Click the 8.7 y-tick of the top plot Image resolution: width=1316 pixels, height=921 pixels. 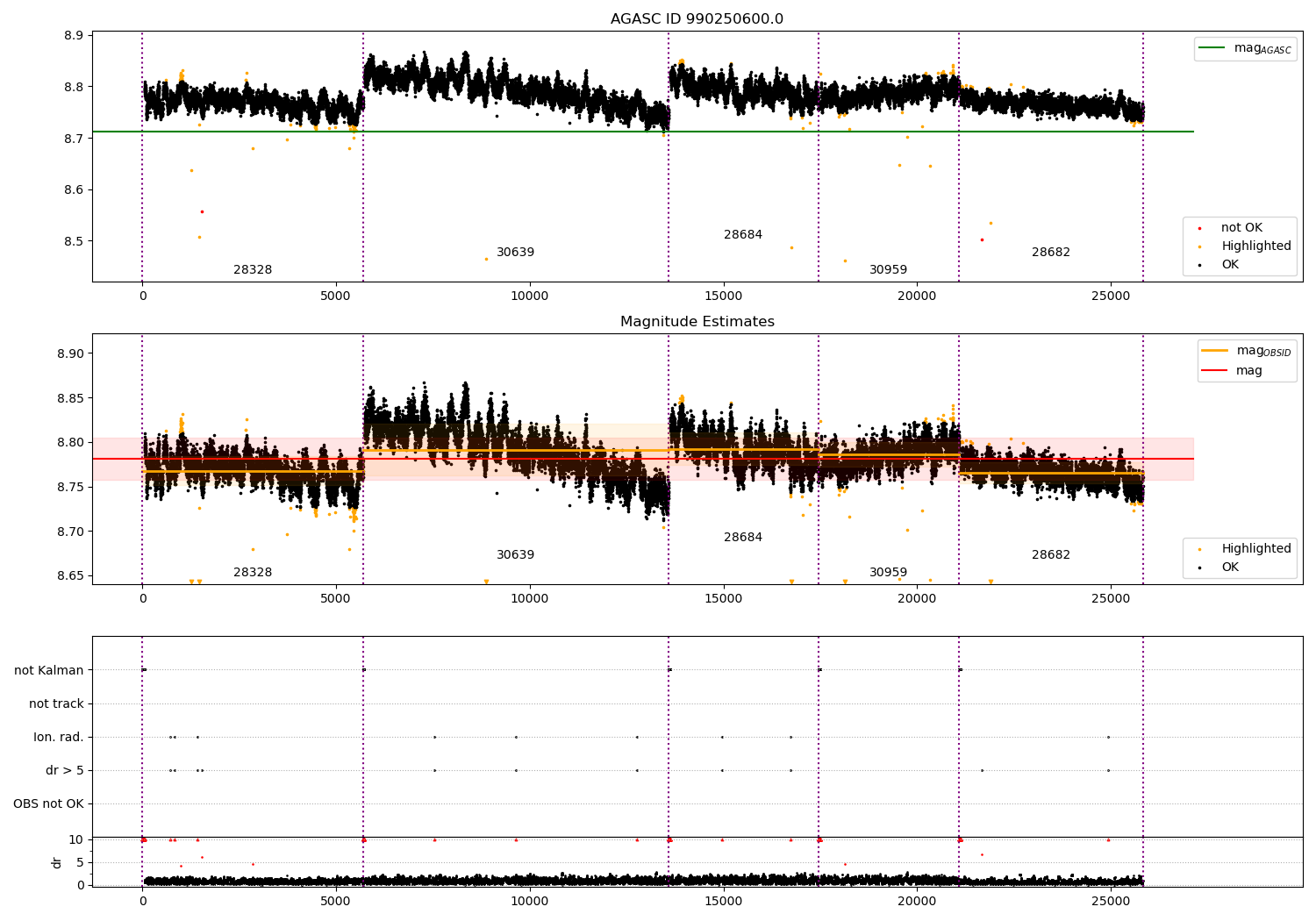pos(74,139)
